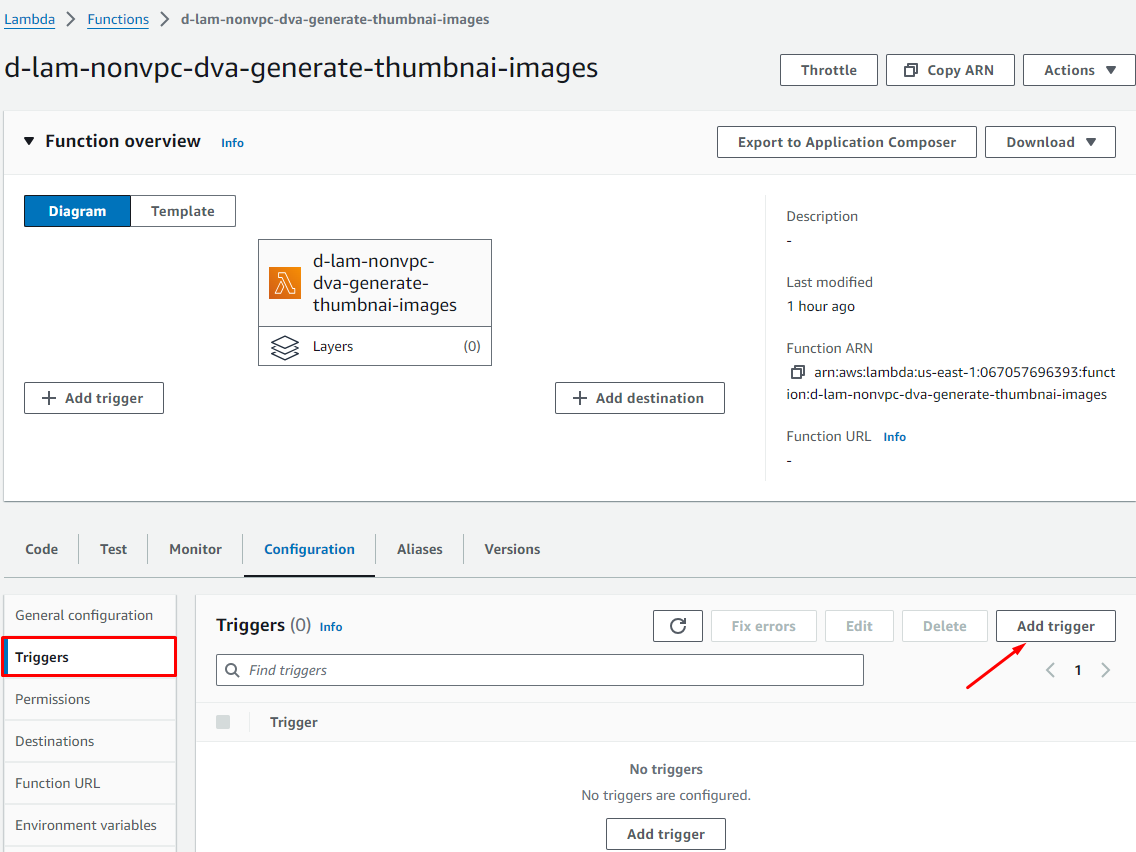1136x852 pixels.
Task: Click the copy icon beside Function ARN
Action: 797,372
